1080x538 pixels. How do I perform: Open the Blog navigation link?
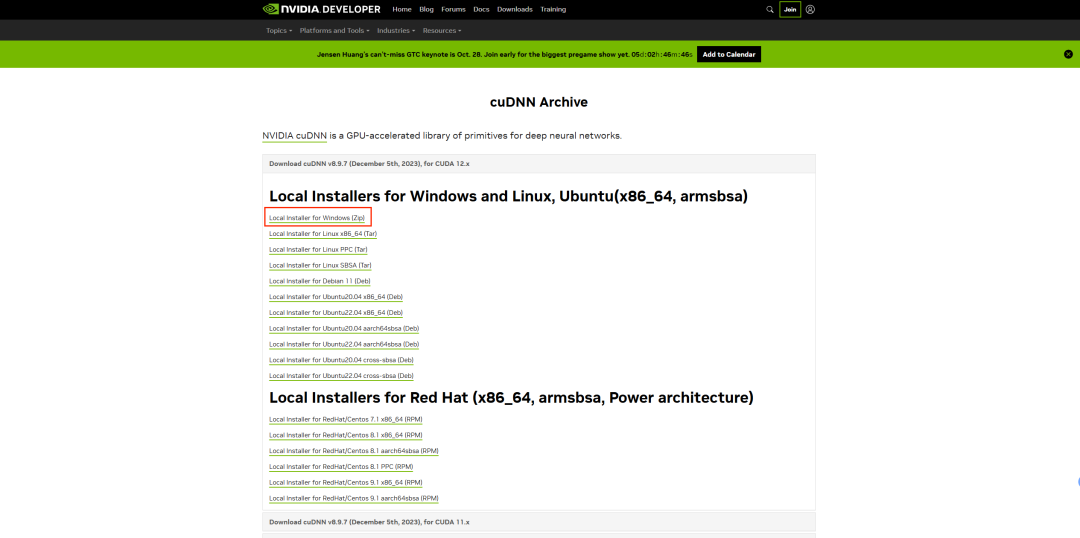(x=426, y=10)
